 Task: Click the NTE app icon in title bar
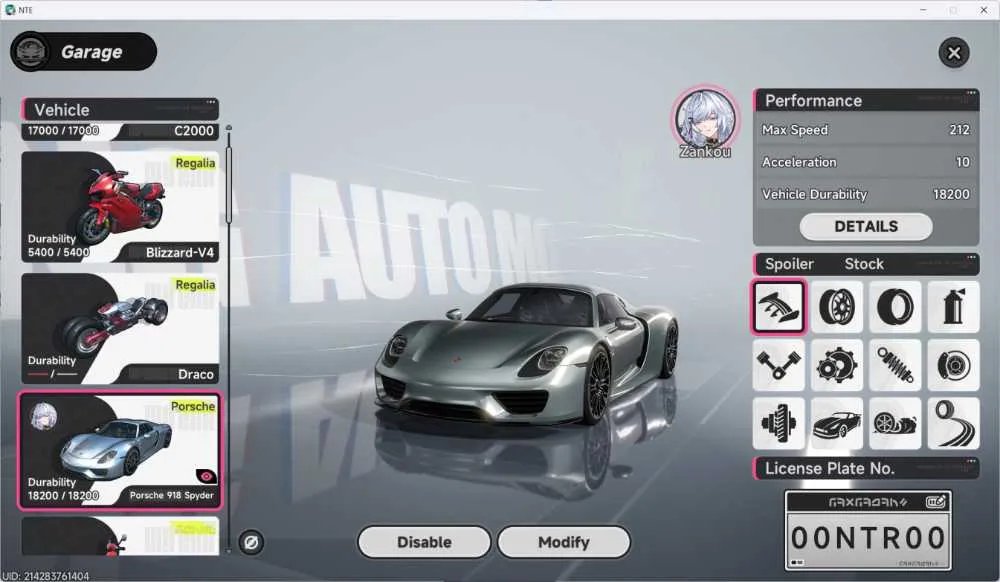click(10, 10)
